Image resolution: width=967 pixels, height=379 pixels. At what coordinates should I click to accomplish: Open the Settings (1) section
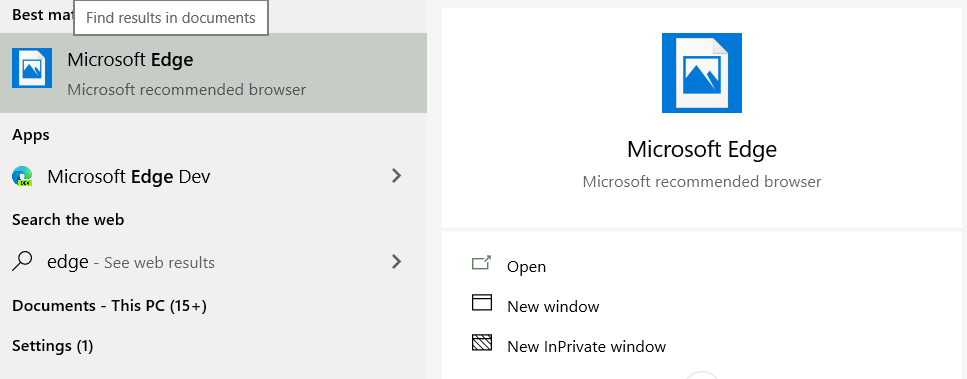(52, 346)
